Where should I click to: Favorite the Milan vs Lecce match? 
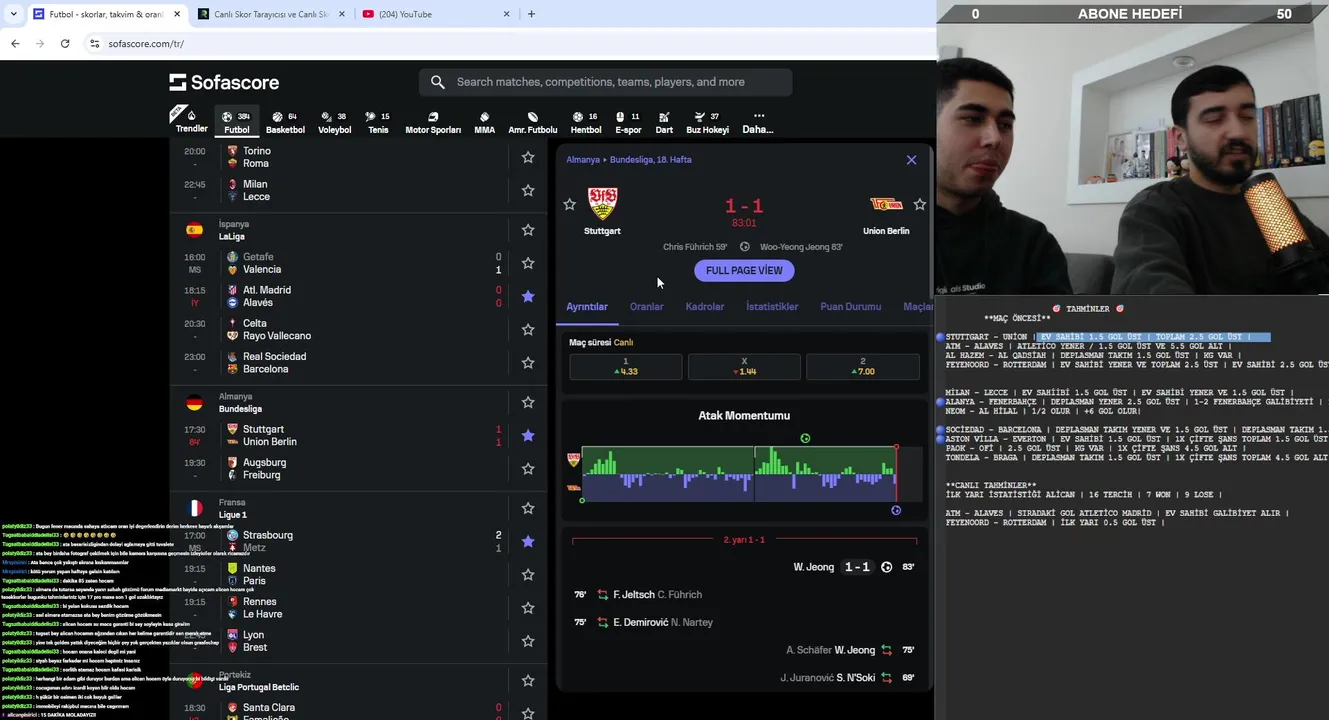pyautogui.click(x=528, y=190)
